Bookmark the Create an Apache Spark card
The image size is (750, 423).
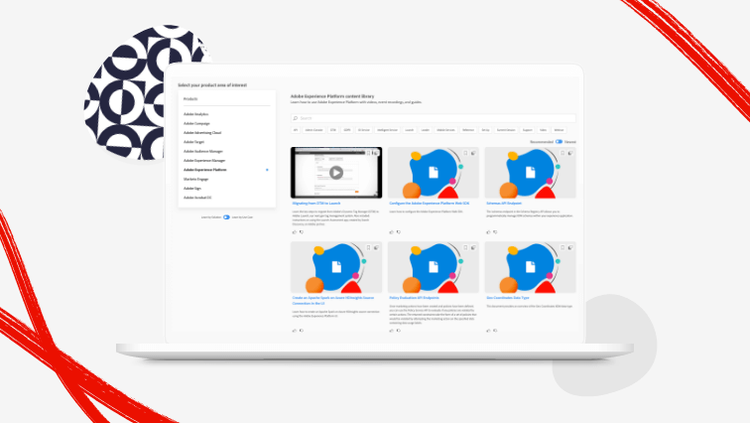[x=368, y=246]
